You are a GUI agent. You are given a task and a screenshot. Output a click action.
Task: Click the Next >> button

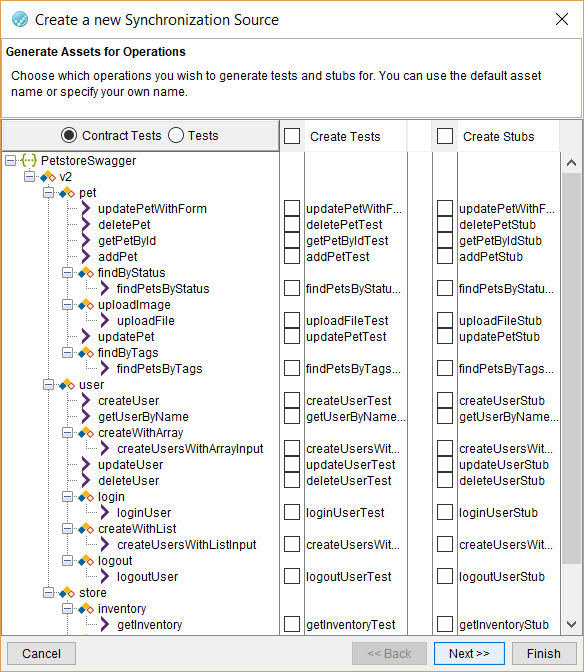coord(469,654)
